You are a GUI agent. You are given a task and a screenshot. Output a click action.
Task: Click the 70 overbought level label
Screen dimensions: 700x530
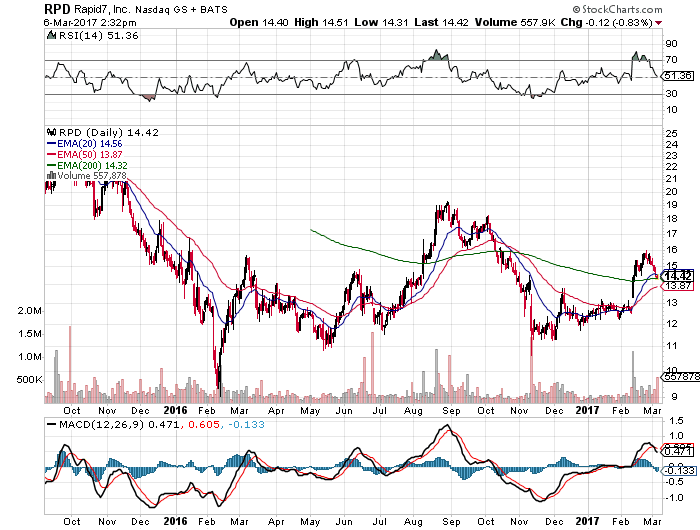(x=671, y=59)
